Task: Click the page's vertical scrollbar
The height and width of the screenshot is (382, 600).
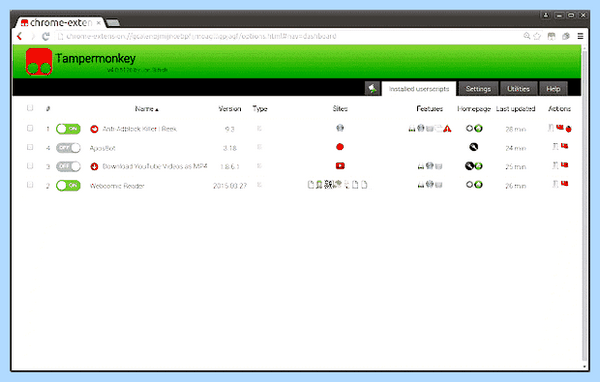Action: point(584,207)
